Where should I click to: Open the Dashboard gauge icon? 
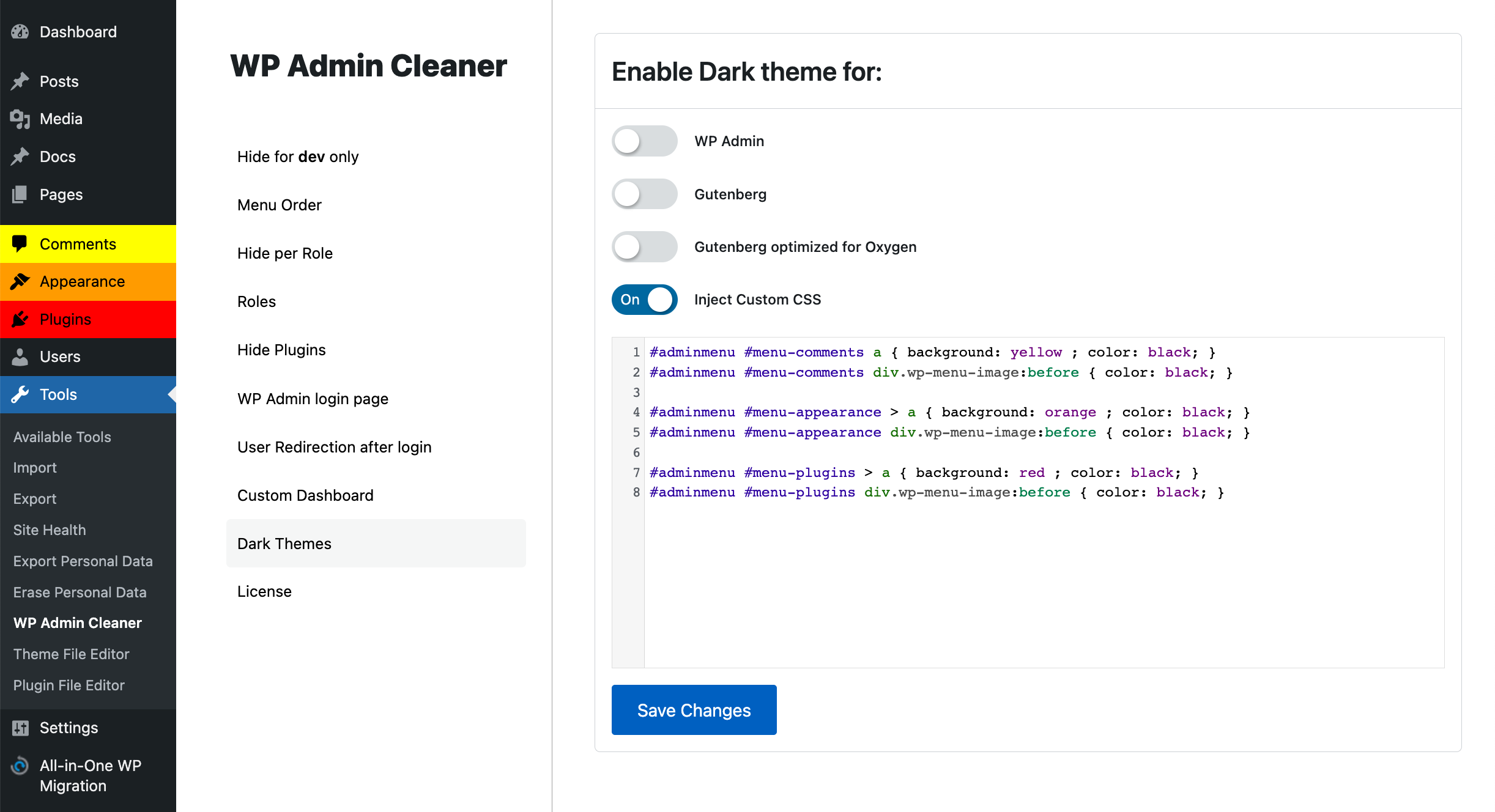(20, 32)
